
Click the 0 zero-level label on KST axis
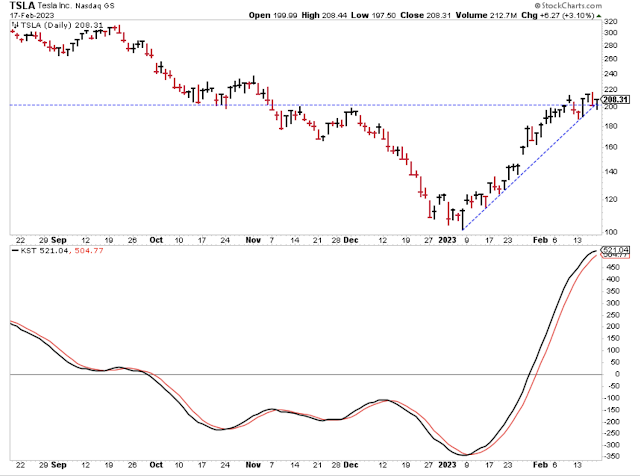(x=617, y=374)
